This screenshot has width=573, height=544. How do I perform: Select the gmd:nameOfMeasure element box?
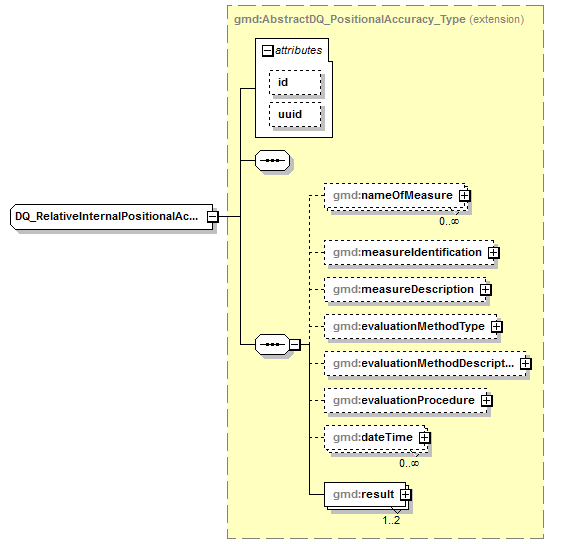tap(395, 196)
